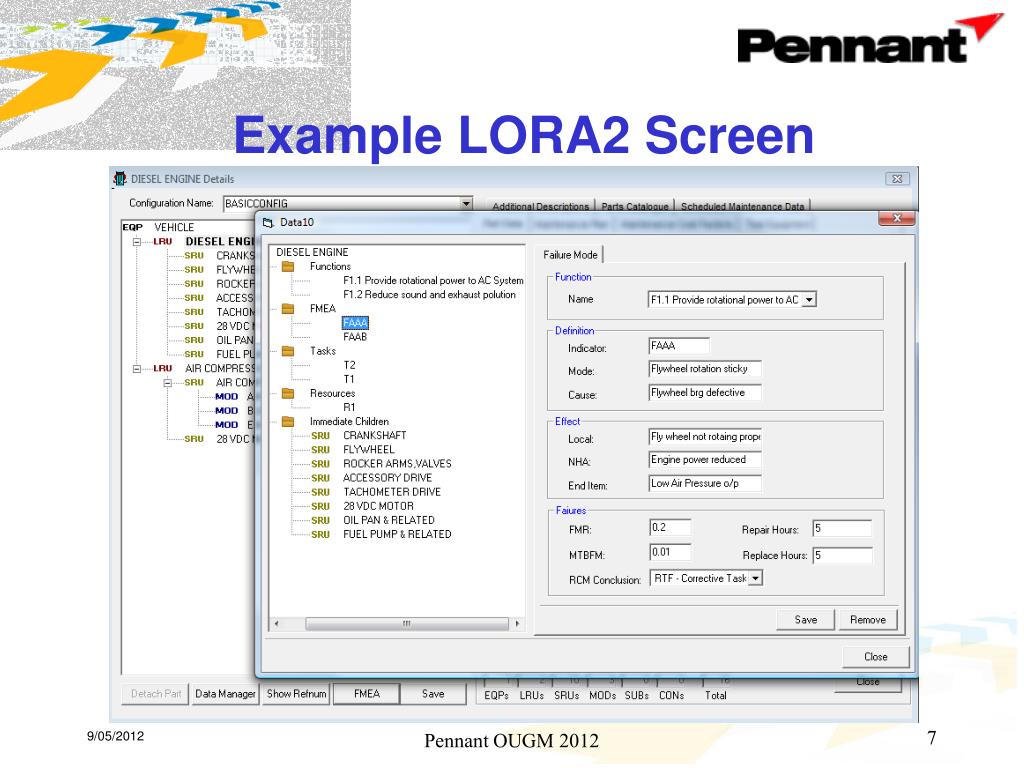Image resolution: width=1024 pixels, height=768 pixels.
Task: Select VEHICLE in background tree
Action: (174, 227)
